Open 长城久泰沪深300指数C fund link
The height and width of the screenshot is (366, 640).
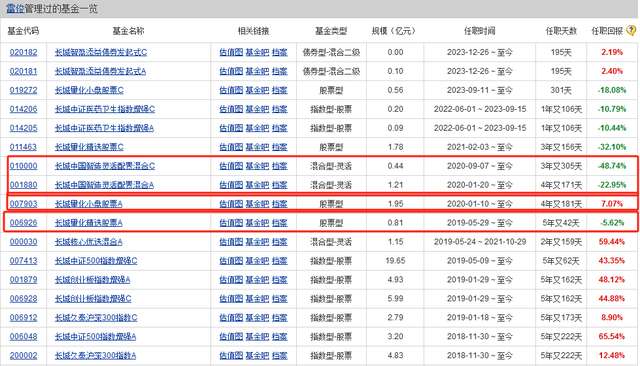pos(96,317)
